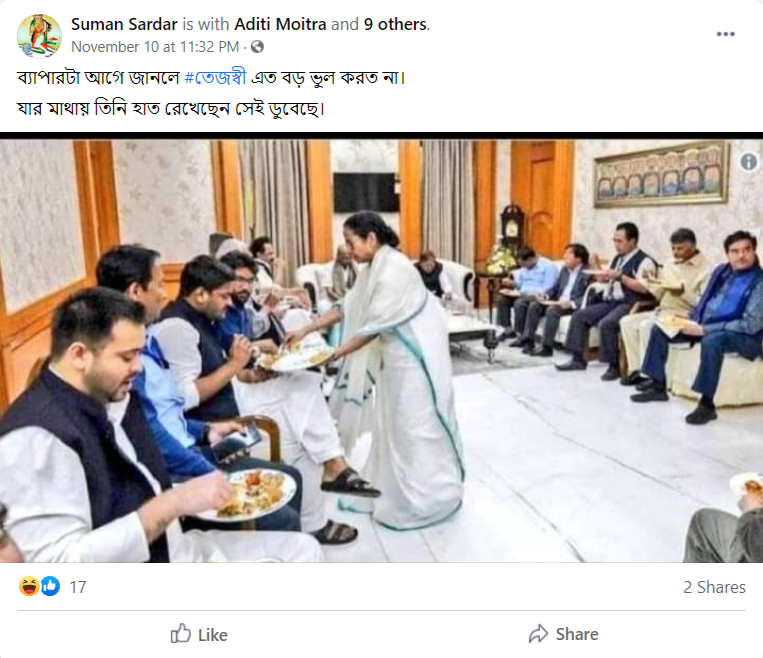The height and width of the screenshot is (658, 763).
Task: Click the arrow icon beside Share
Action: pyautogui.click(x=539, y=634)
